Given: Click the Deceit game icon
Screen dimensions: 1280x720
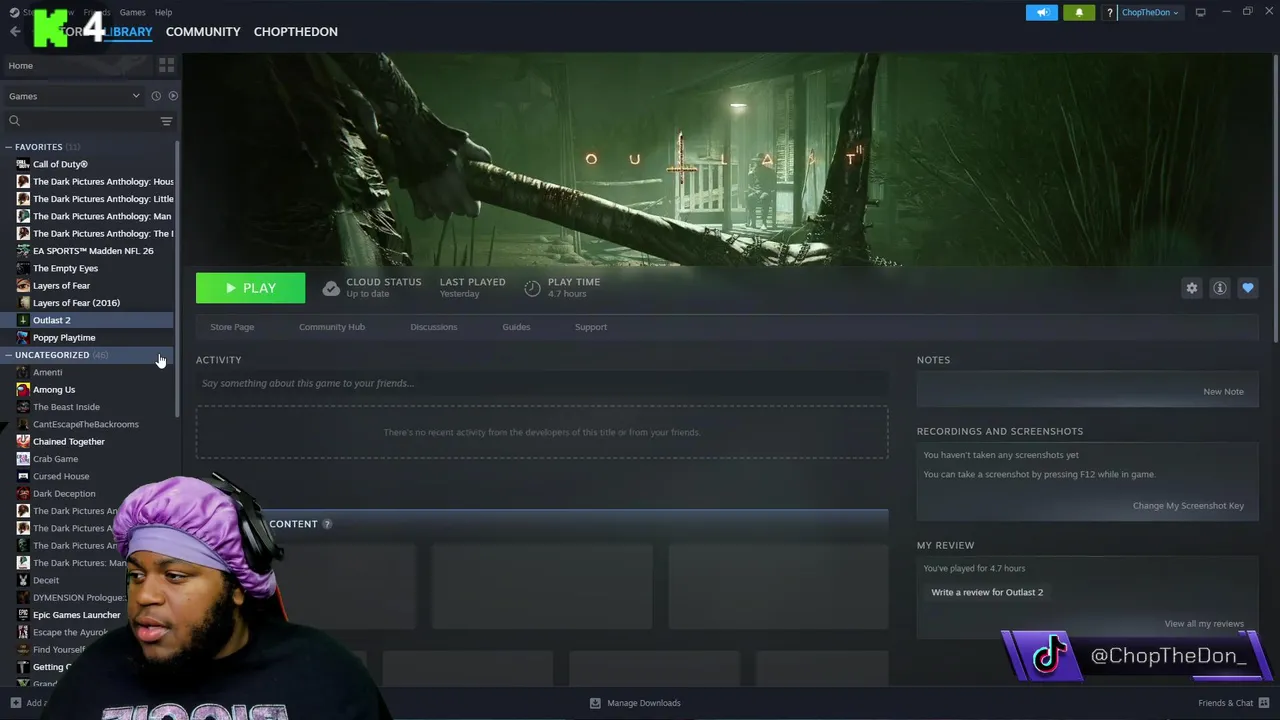Looking at the screenshot, I should pyautogui.click(x=23, y=580).
